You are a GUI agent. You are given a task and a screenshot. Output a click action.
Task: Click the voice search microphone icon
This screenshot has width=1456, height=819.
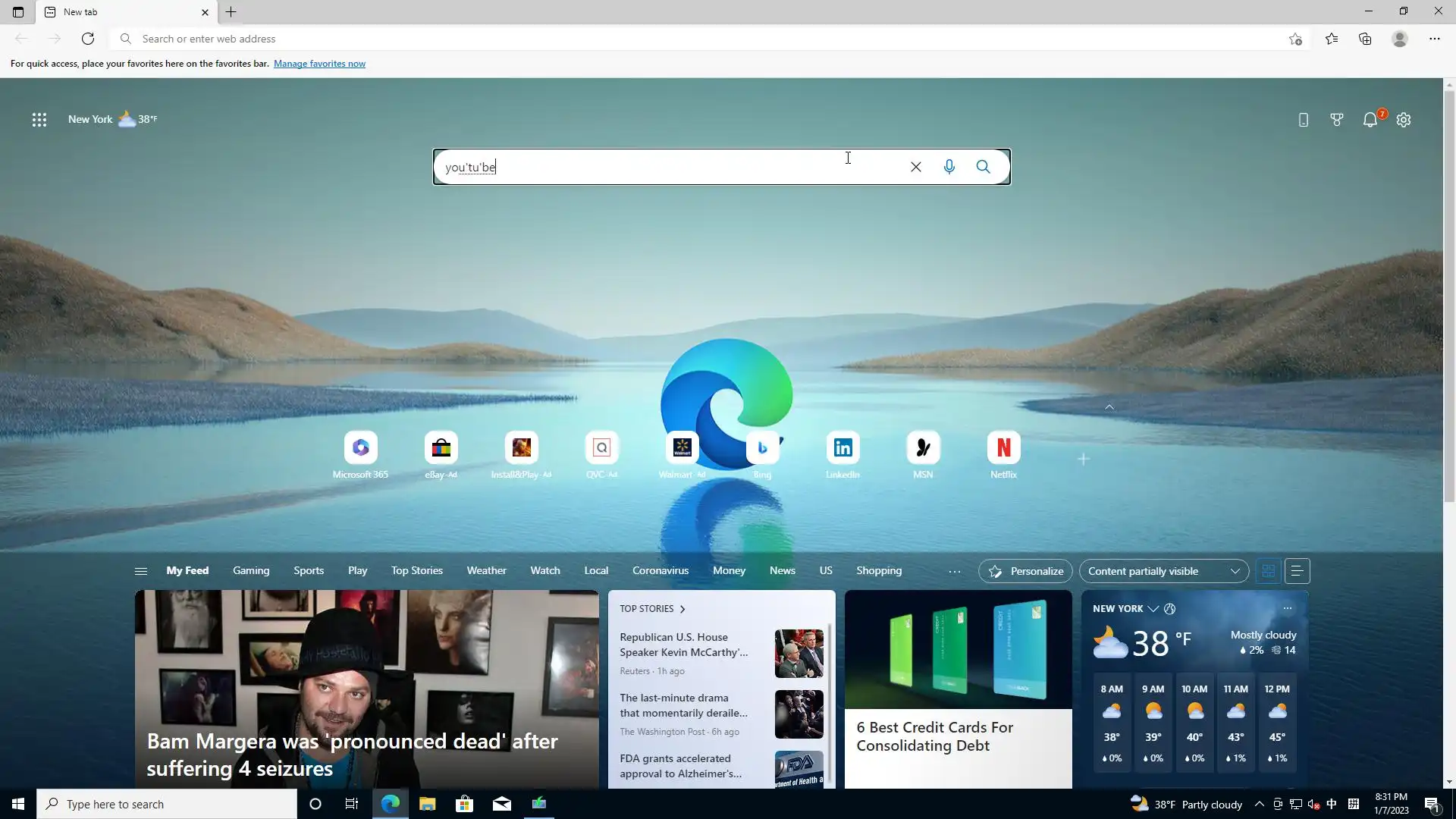click(x=949, y=167)
